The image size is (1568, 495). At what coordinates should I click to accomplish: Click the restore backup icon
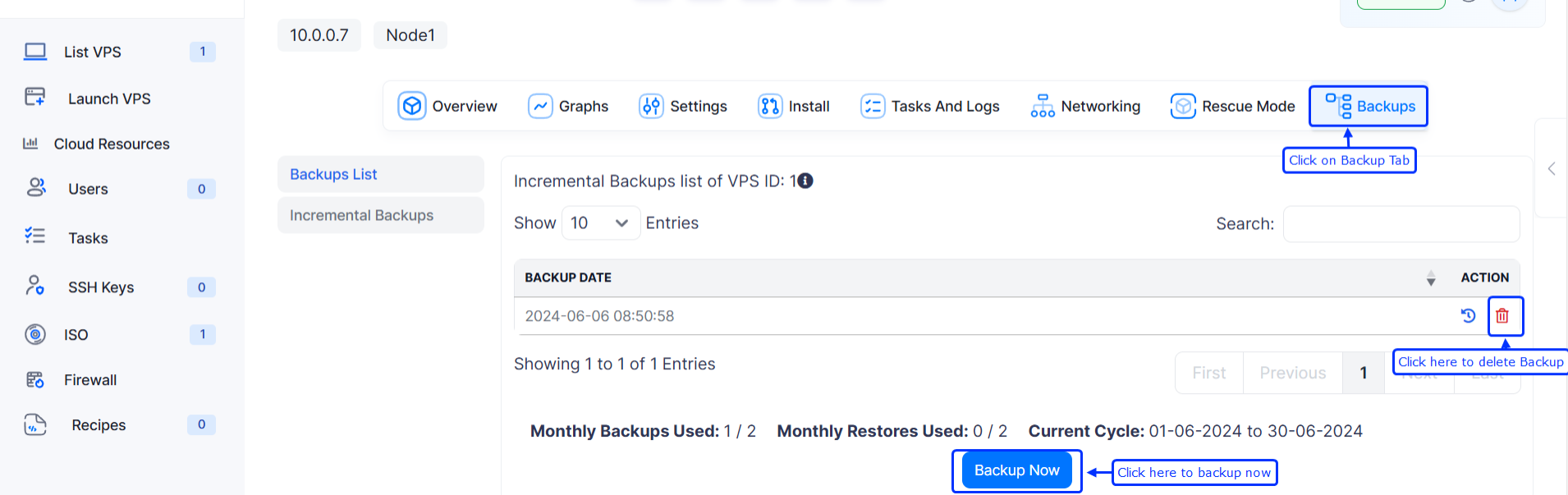tap(1468, 316)
